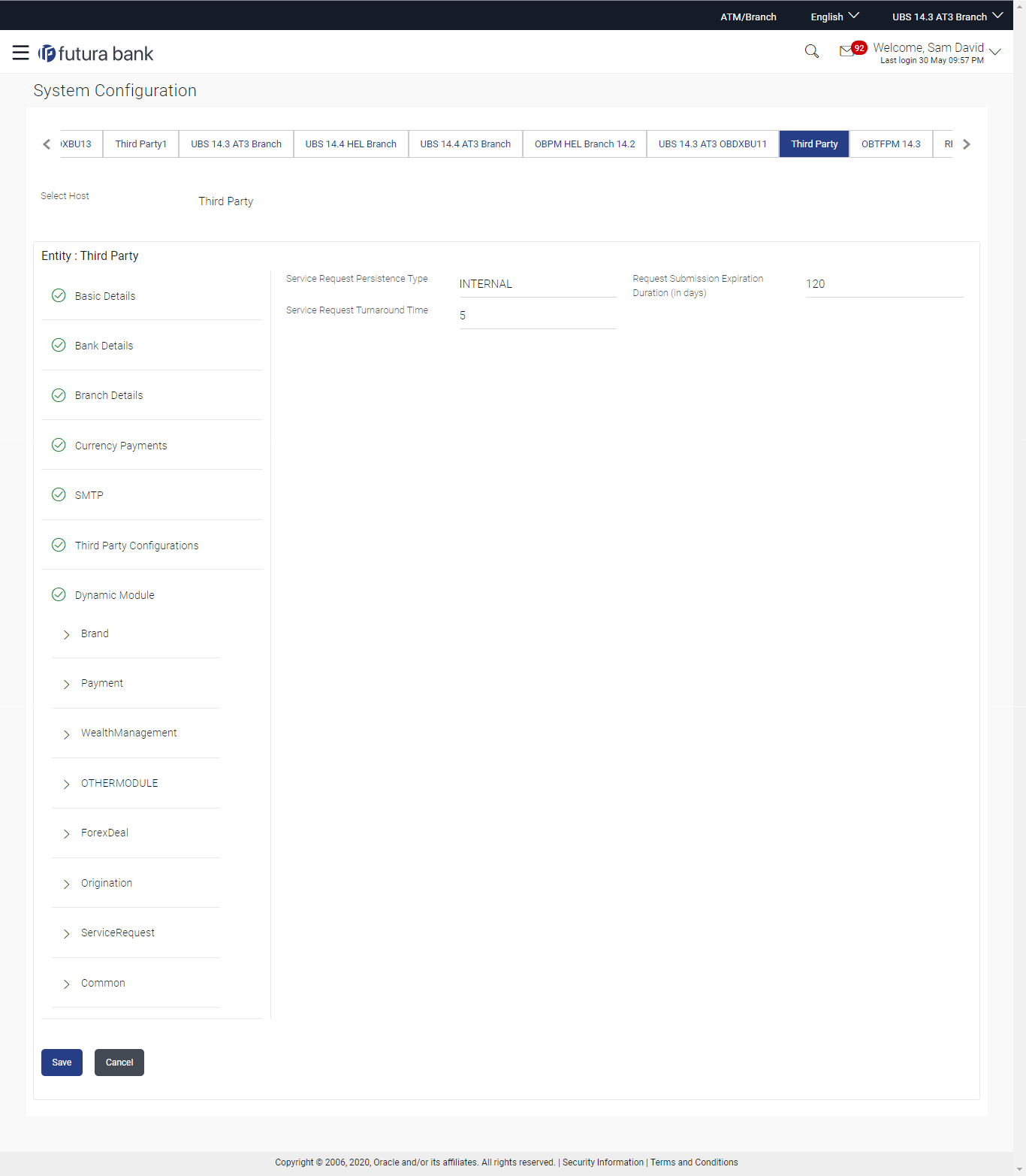Click the Select Host value Third Party
This screenshot has width=1026, height=1176.
pos(226,201)
